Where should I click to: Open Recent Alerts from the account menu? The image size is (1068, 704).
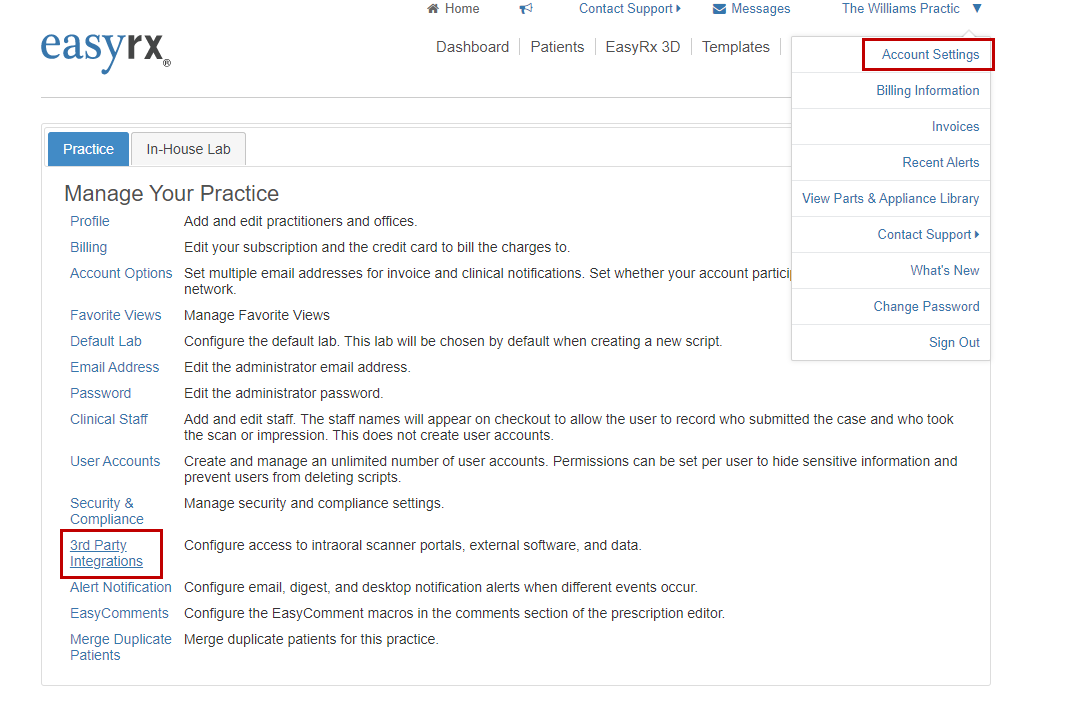tap(941, 163)
